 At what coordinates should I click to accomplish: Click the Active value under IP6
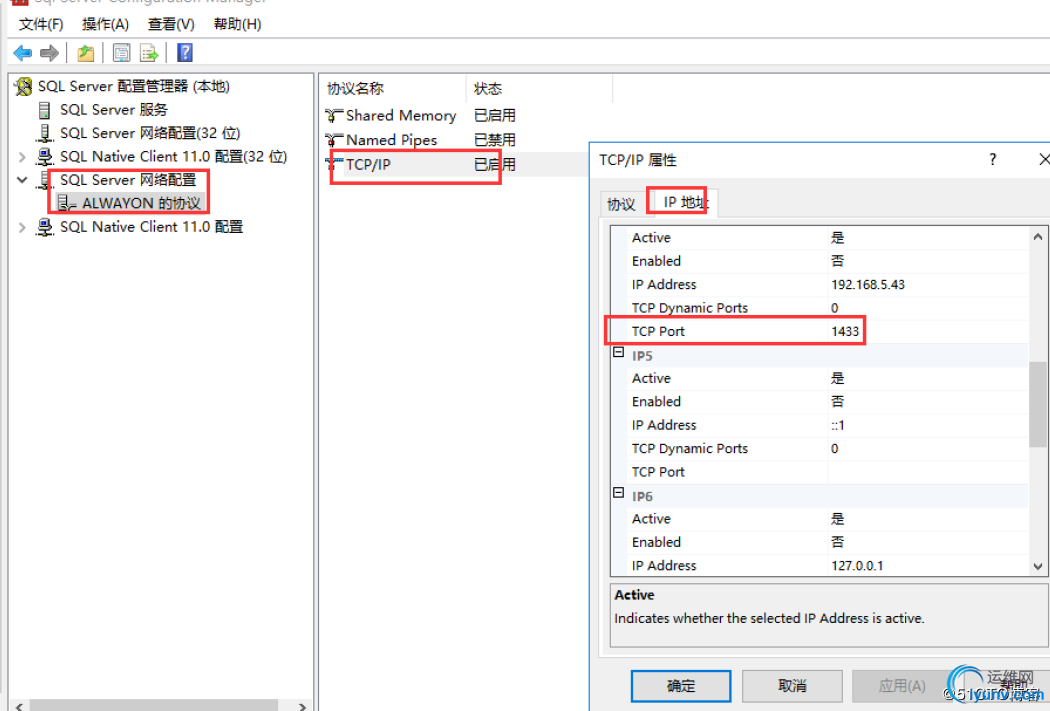tap(838, 519)
